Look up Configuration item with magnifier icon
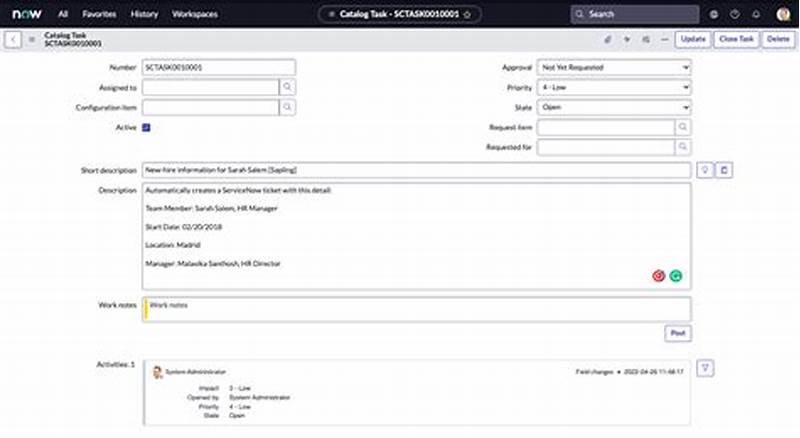 [287, 107]
